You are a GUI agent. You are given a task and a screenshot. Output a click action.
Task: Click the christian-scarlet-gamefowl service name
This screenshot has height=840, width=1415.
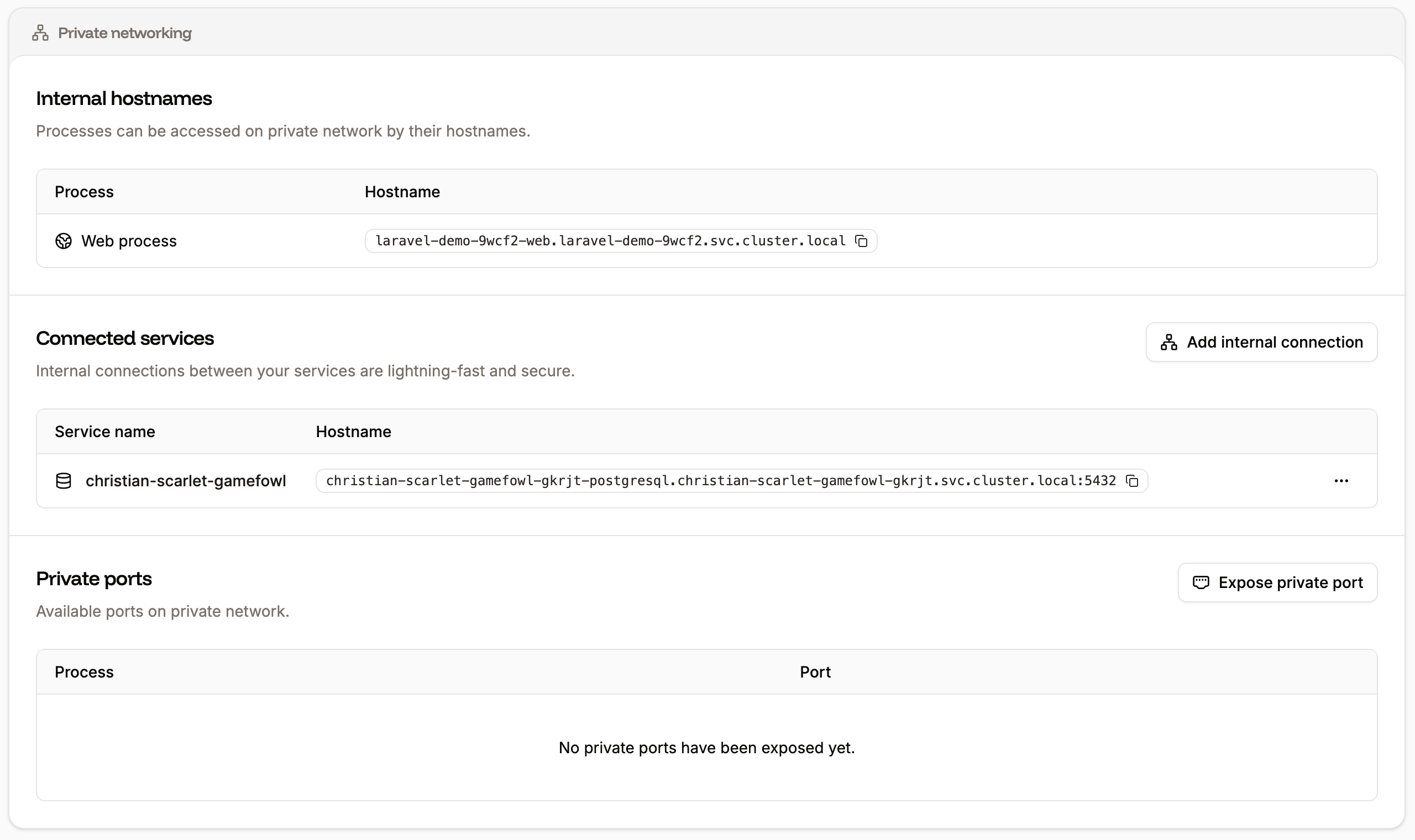(186, 480)
